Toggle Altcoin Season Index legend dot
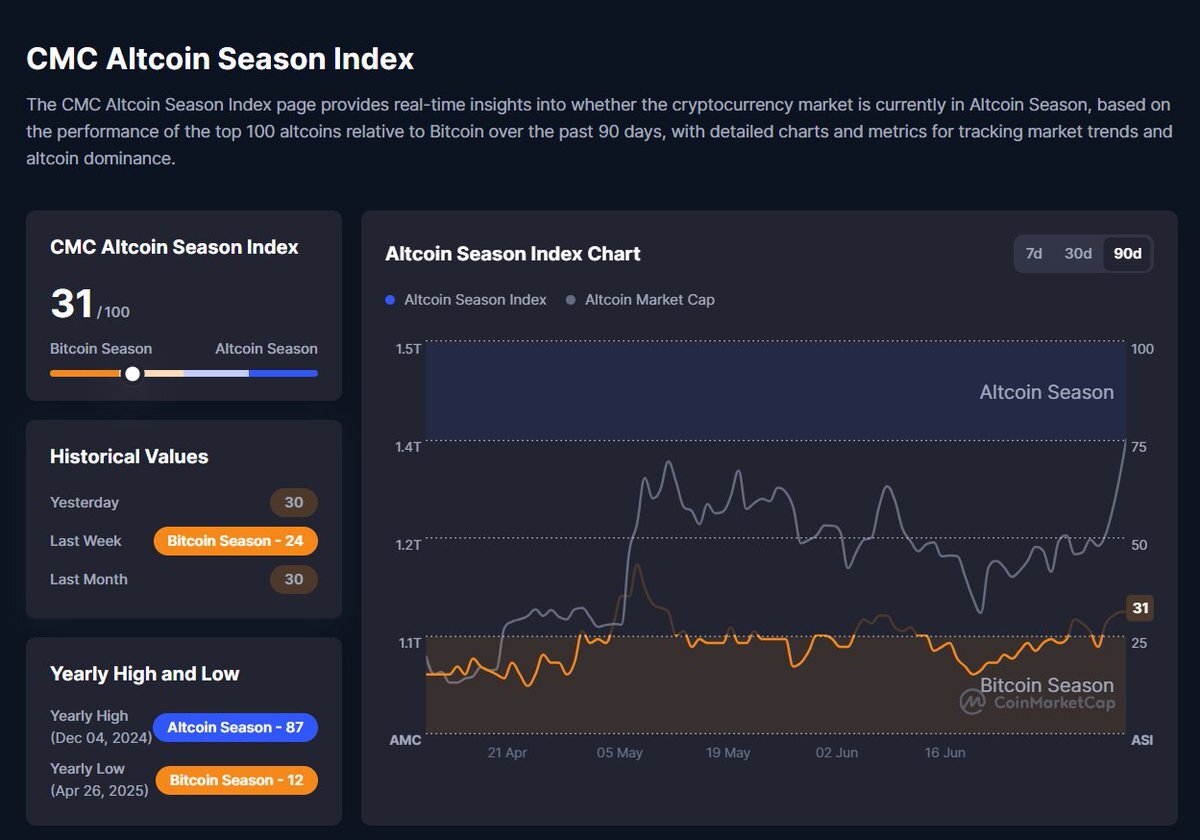 click(390, 300)
